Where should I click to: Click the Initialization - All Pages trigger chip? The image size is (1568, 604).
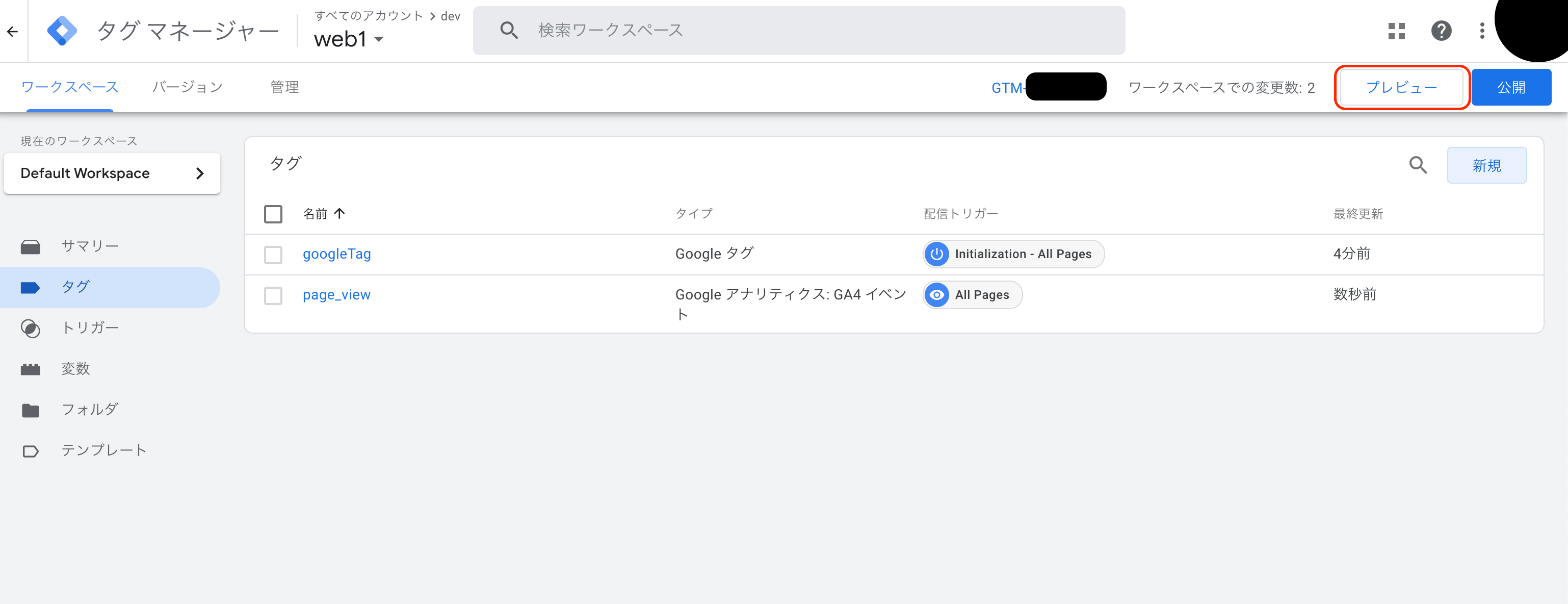(x=1013, y=254)
